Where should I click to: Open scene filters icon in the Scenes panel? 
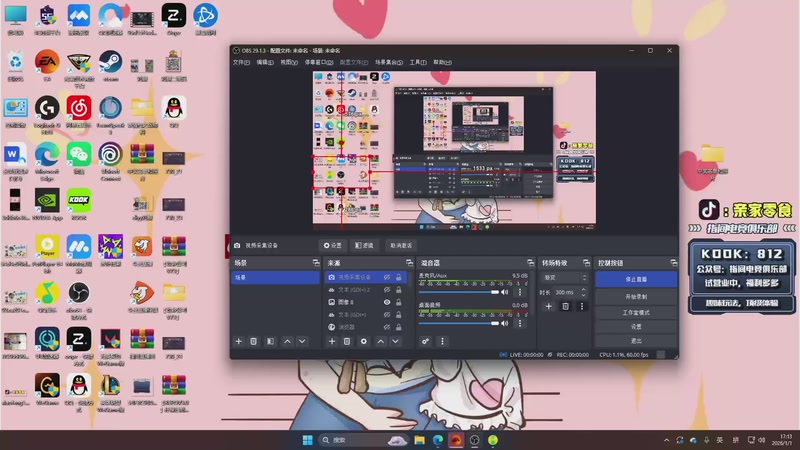[270, 341]
